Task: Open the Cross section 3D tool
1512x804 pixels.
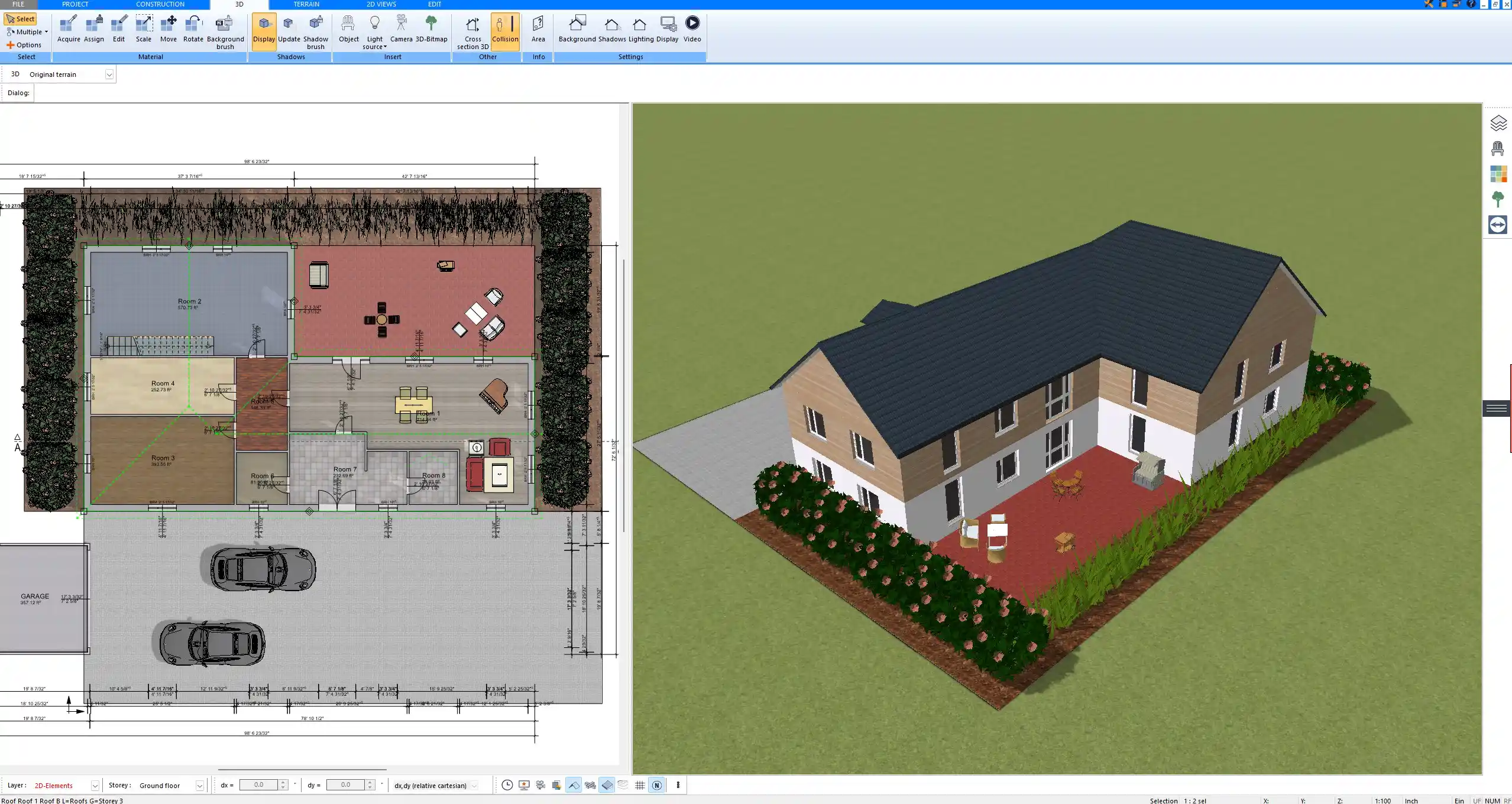Action: [472, 31]
